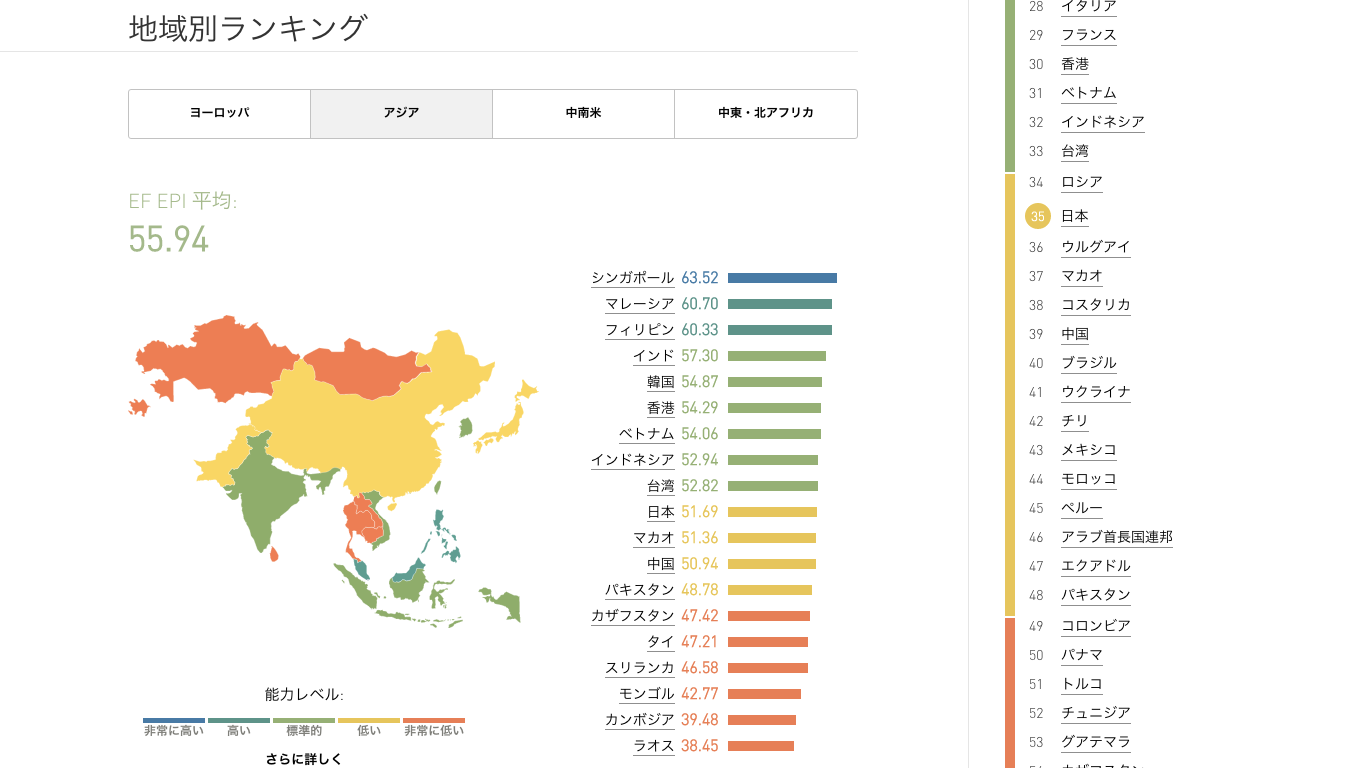Image resolution: width=1366 pixels, height=768 pixels.
Task: Click 日本 at rank 35 in sidebar
Action: click(x=1075, y=216)
